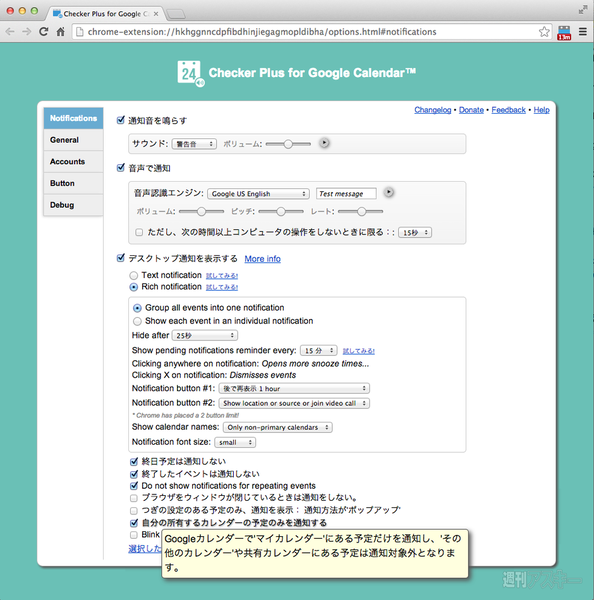The height and width of the screenshot is (600, 594).
Task: Open the Help link
Action: pos(541,110)
